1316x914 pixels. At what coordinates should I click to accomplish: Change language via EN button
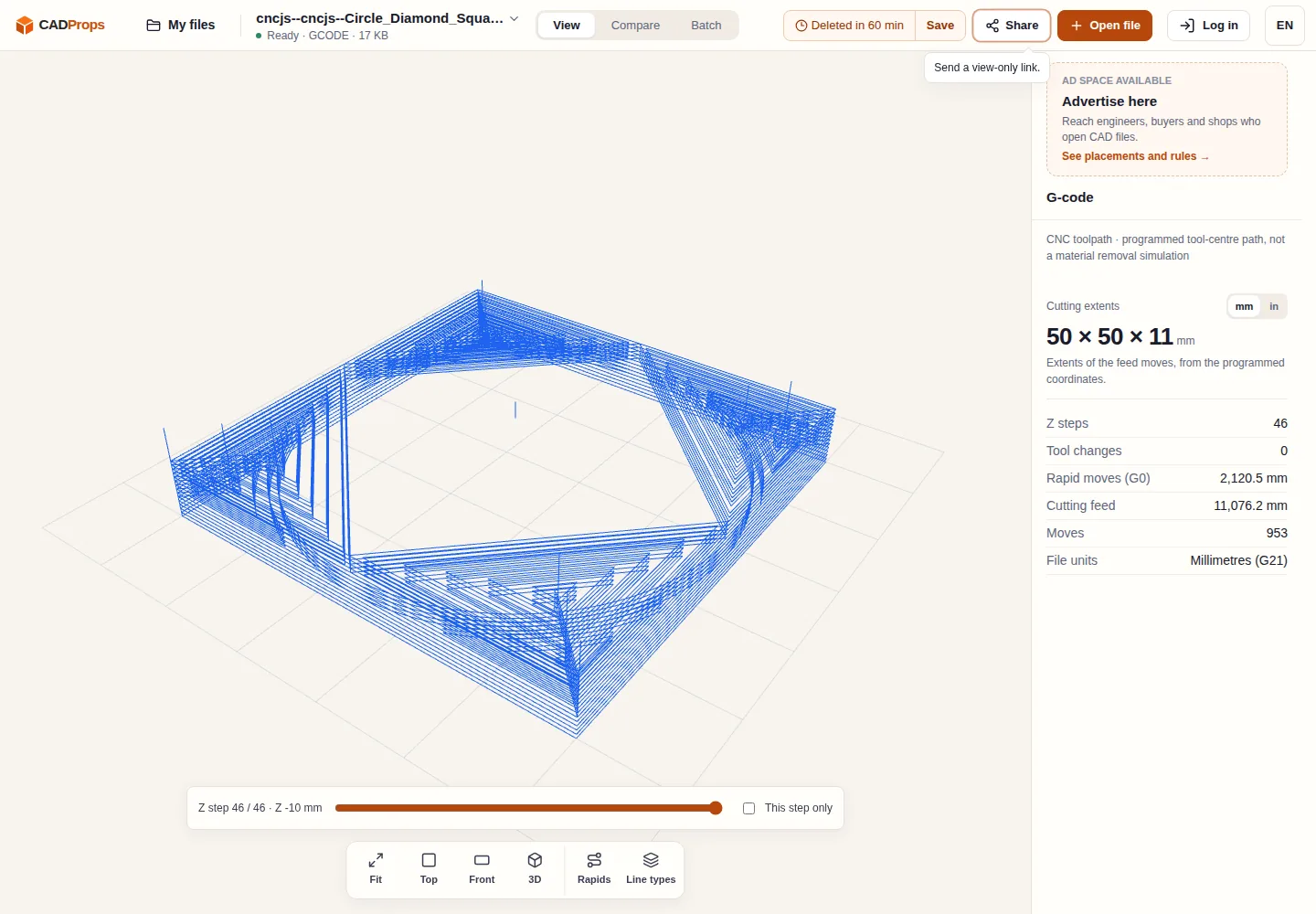(1284, 26)
